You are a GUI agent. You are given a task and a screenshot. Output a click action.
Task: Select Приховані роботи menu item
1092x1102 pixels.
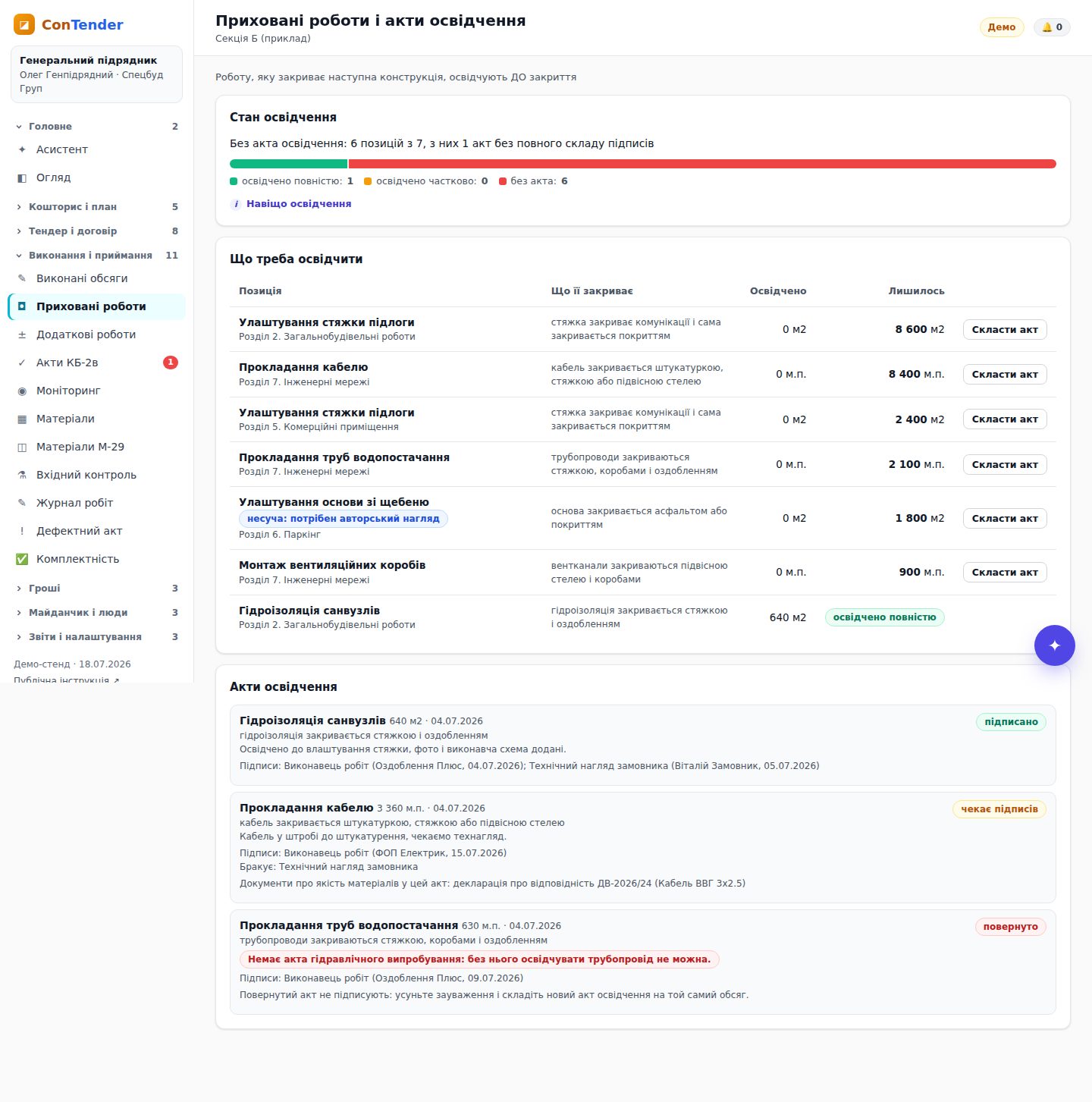96,306
